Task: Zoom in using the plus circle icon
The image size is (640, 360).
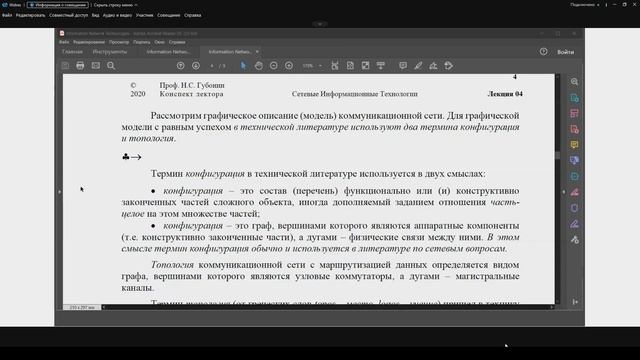Action: [289, 66]
